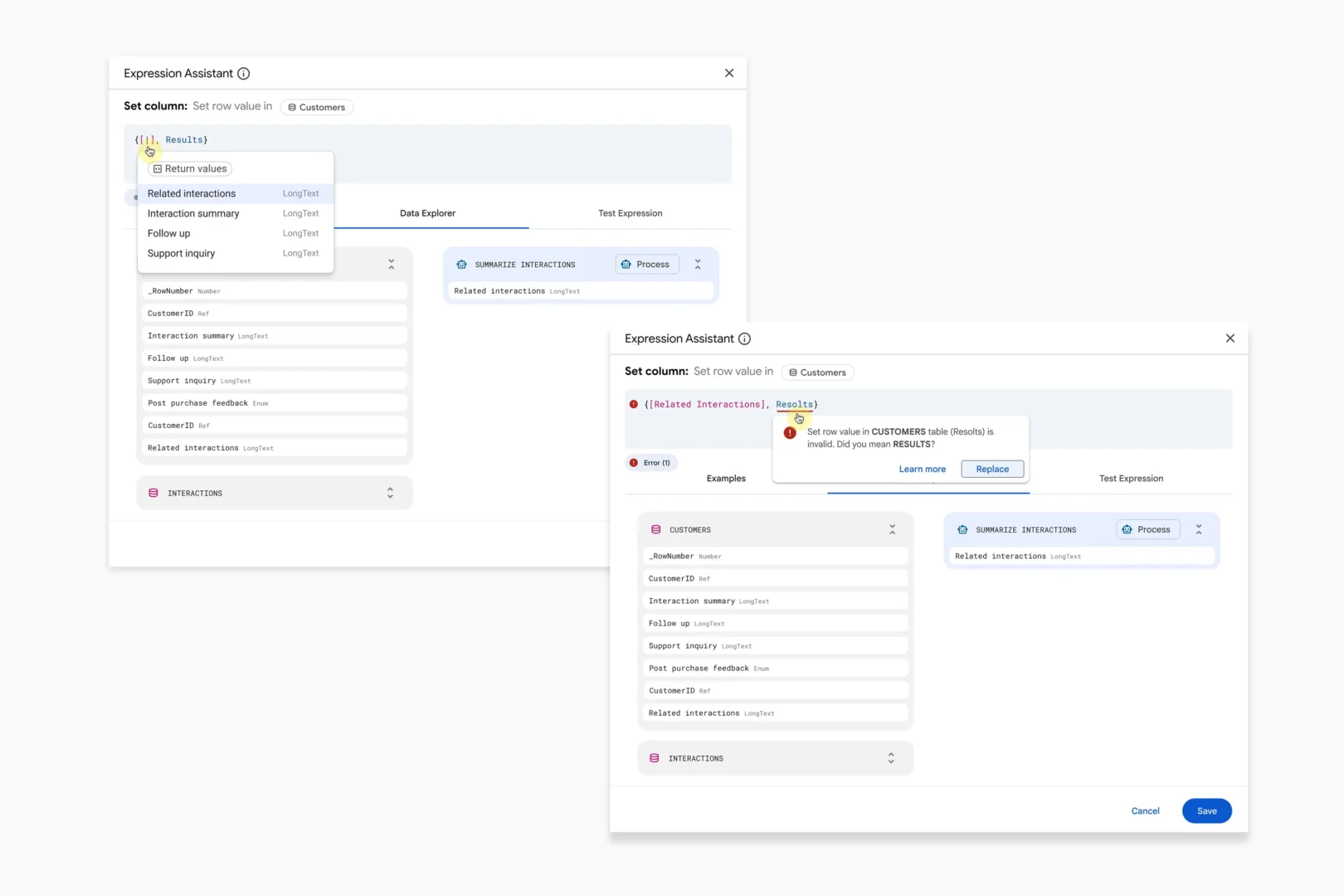Click table icon in back Customers chip
This screenshot has width=1344, height=896.
coord(292,107)
